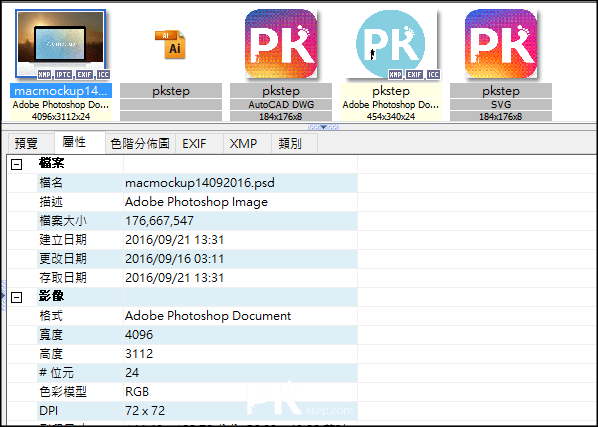Click EXIF badge on macmockup thumbnail
598x427 pixels.
tap(84, 75)
